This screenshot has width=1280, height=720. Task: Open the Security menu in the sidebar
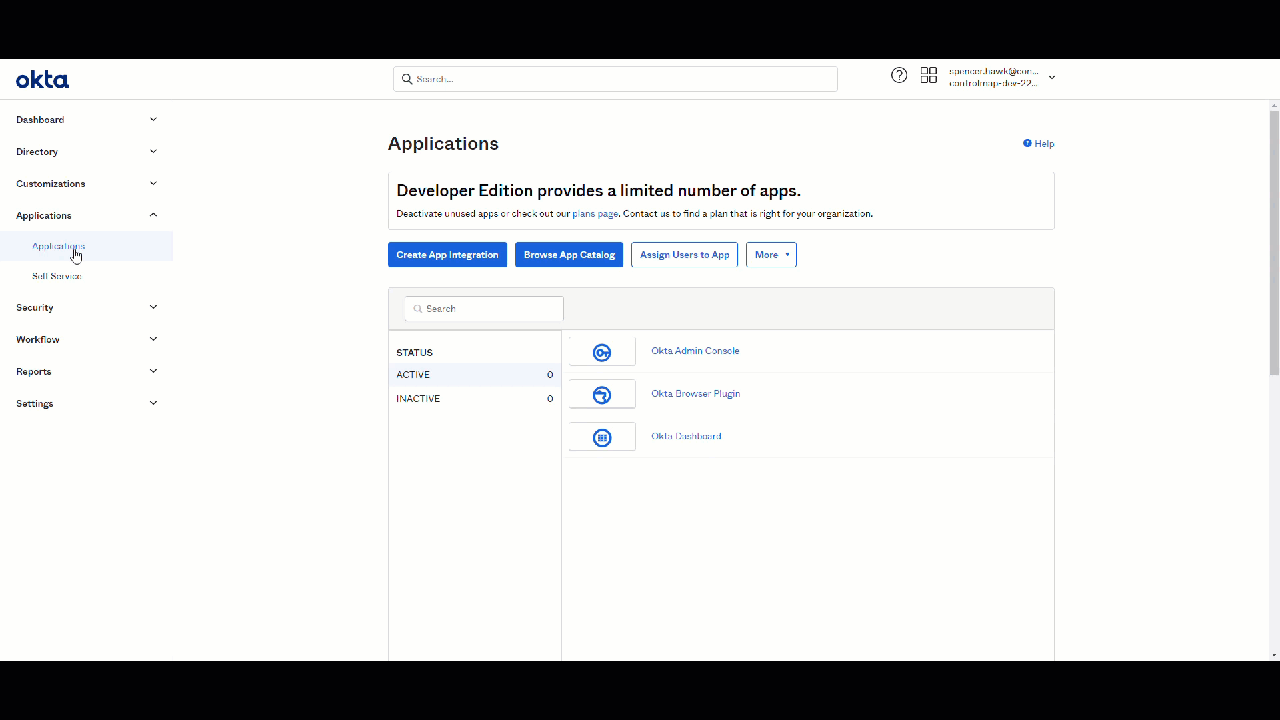[34, 307]
